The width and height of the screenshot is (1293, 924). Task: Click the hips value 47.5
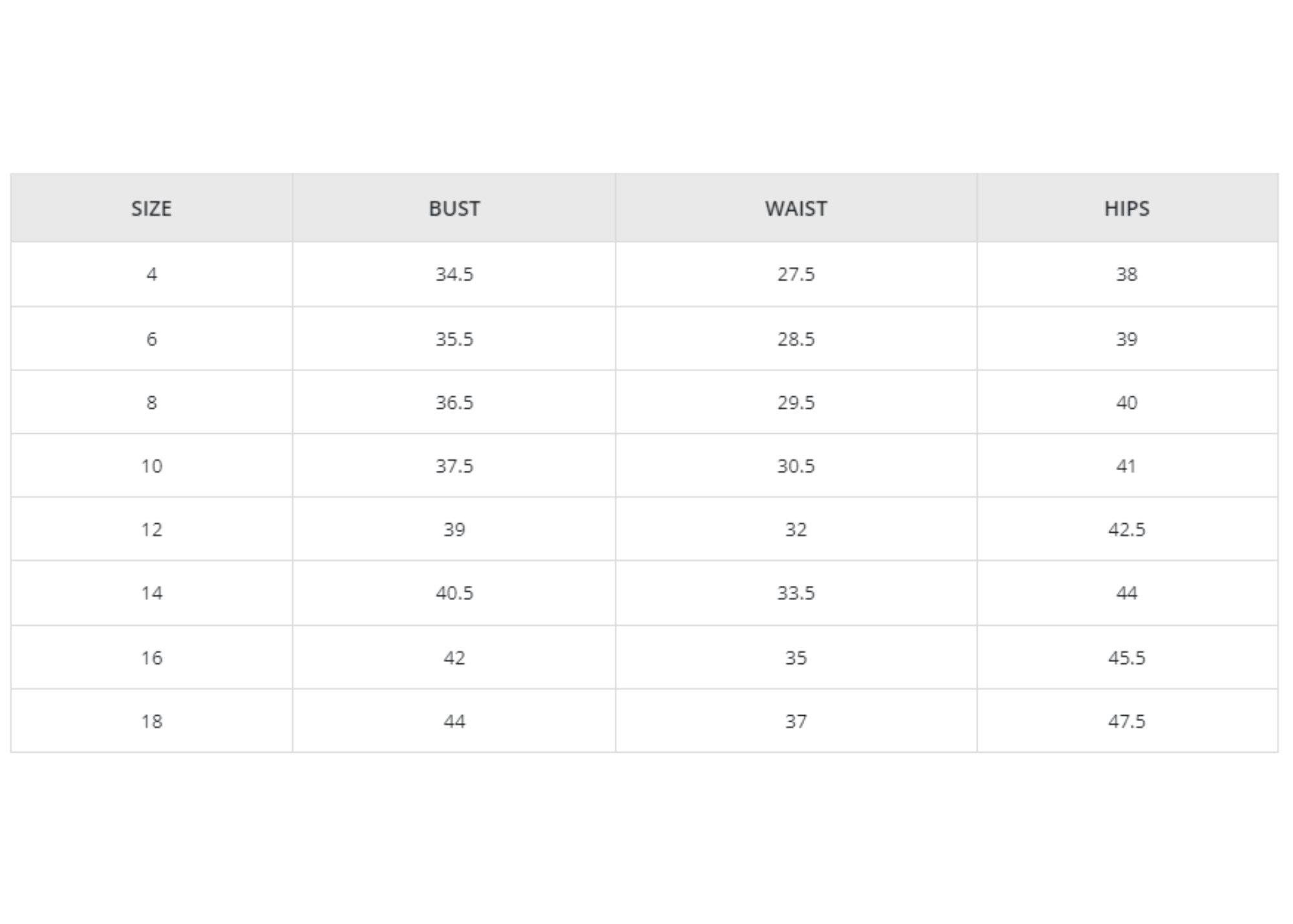tap(1127, 721)
